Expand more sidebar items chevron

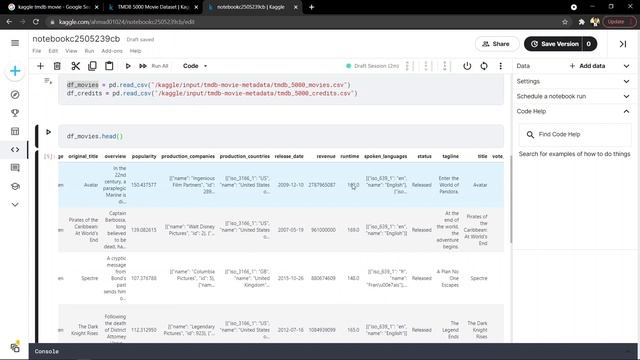tap(15, 204)
